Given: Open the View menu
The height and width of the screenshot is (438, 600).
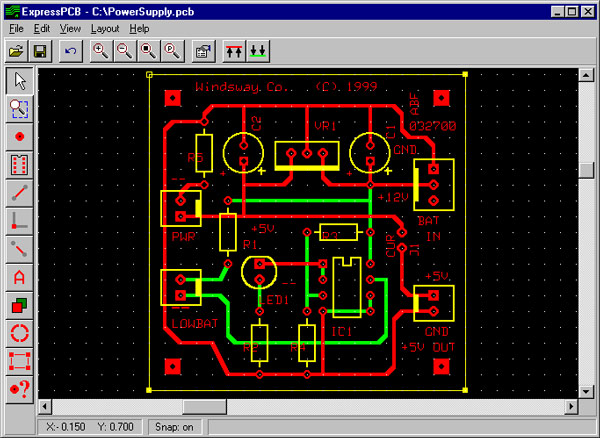Looking at the screenshot, I should pyautogui.click(x=70, y=29).
